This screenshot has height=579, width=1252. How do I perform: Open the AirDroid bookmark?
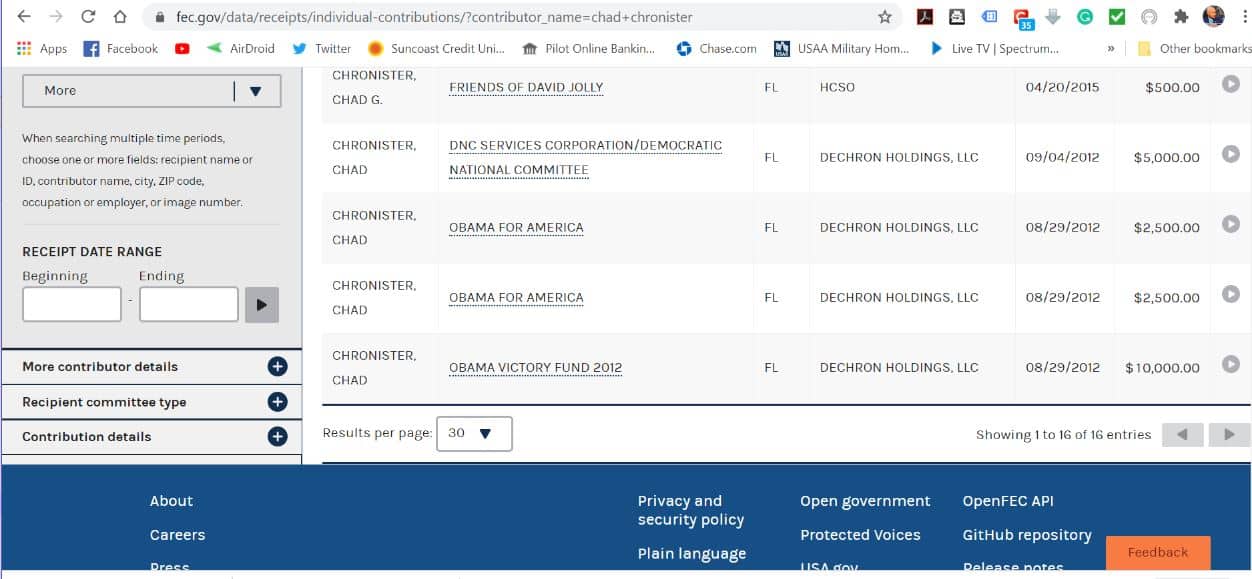point(240,48)
